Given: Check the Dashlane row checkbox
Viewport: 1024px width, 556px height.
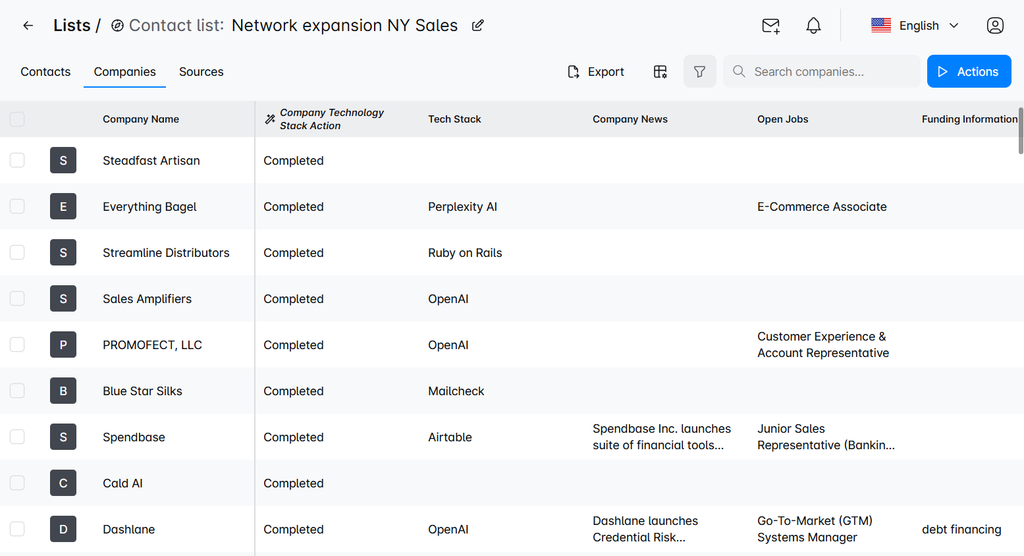Looking at the screenshot, I should 17,529.
